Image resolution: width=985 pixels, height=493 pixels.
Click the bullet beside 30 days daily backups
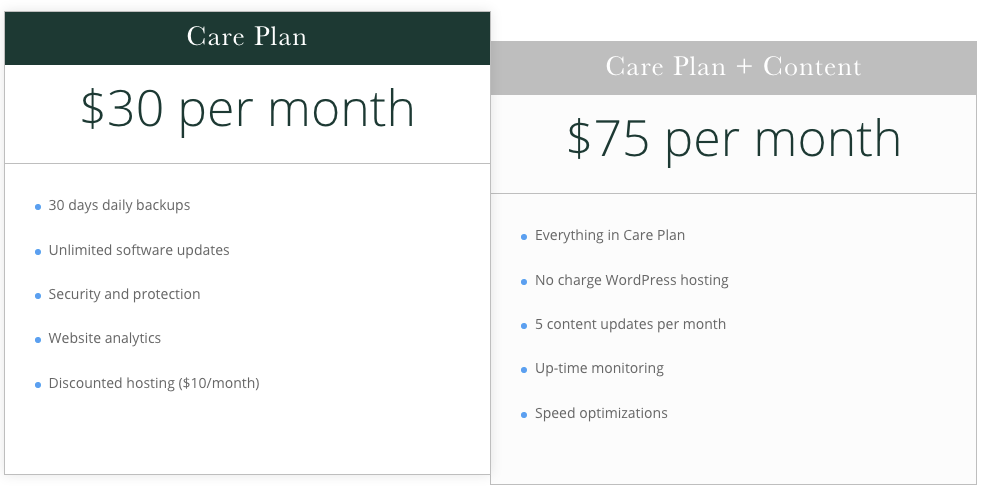(38, 207)
